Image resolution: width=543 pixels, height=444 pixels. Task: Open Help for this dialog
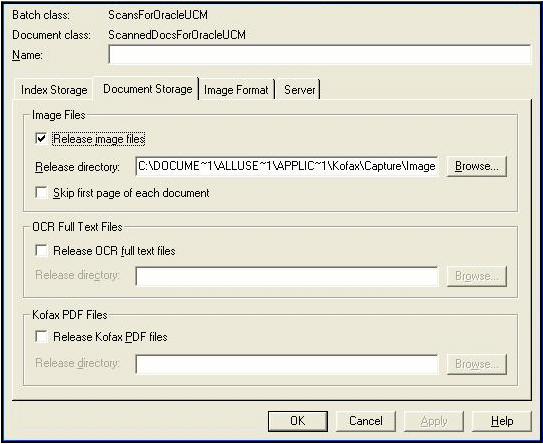click(x=502, y=421)
